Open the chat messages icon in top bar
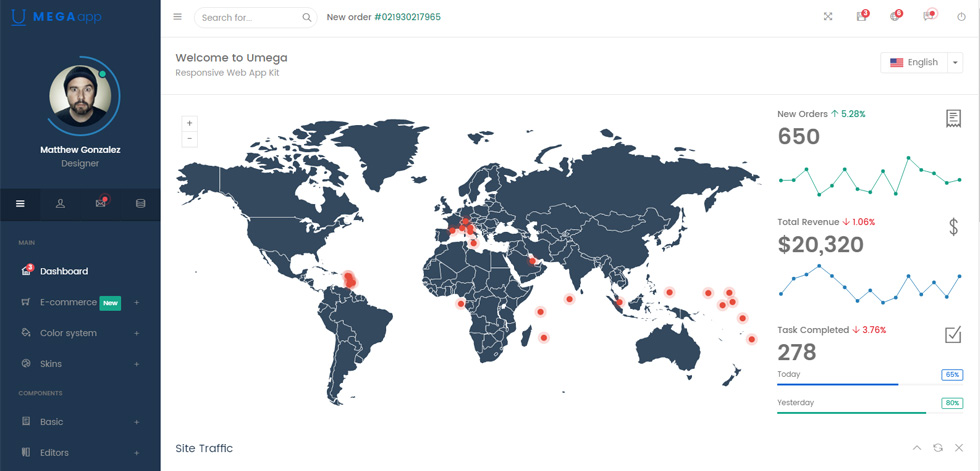This screenshot has height=471, width=980. point(929,16)
